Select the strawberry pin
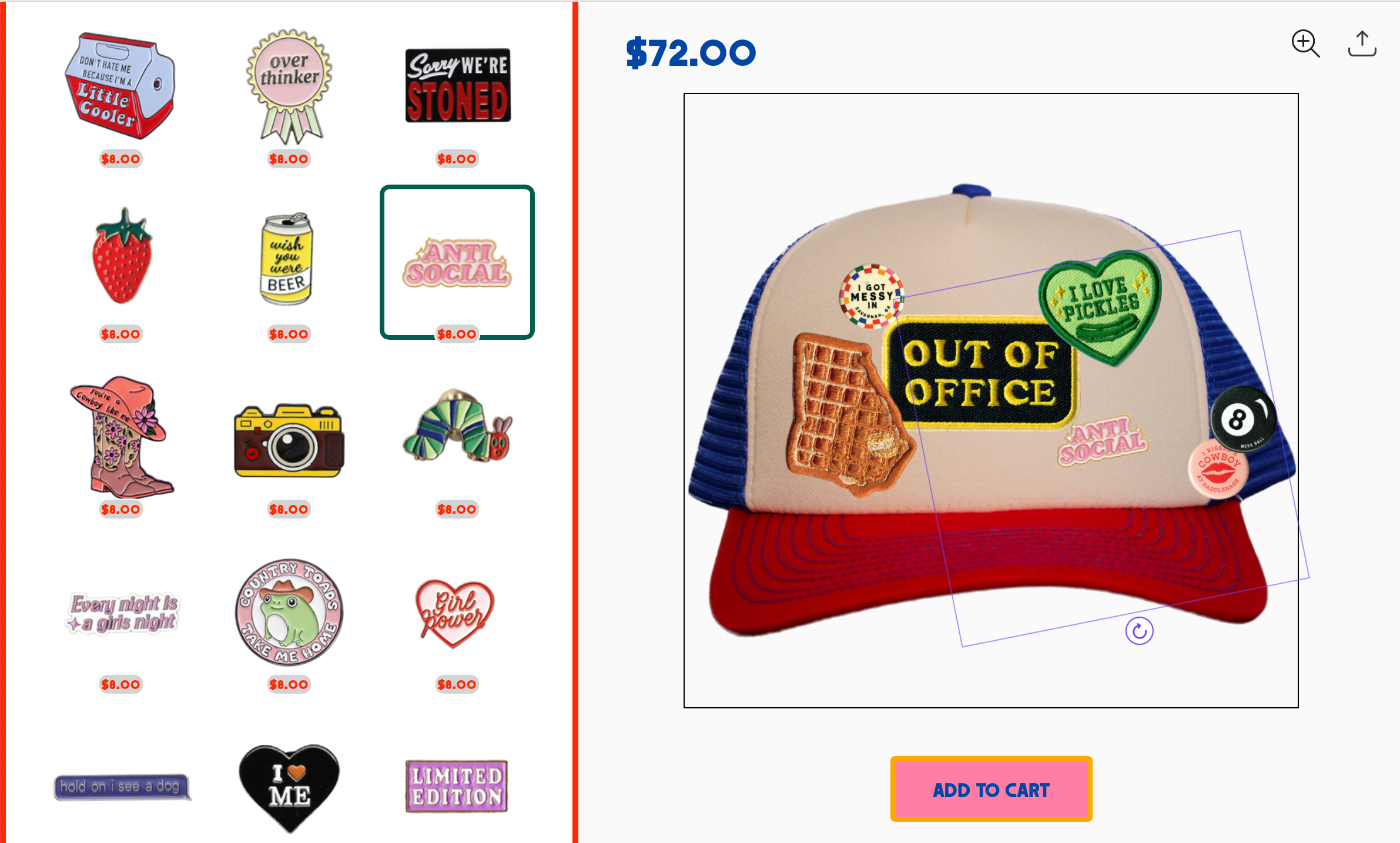The height and width of the screenshot is (843, 1400). pos(122,256)
